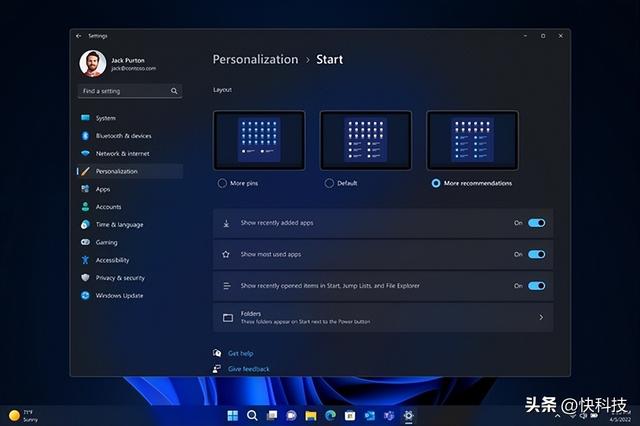
Task: Select the Default layout radio button
Action: pos(329,183)
